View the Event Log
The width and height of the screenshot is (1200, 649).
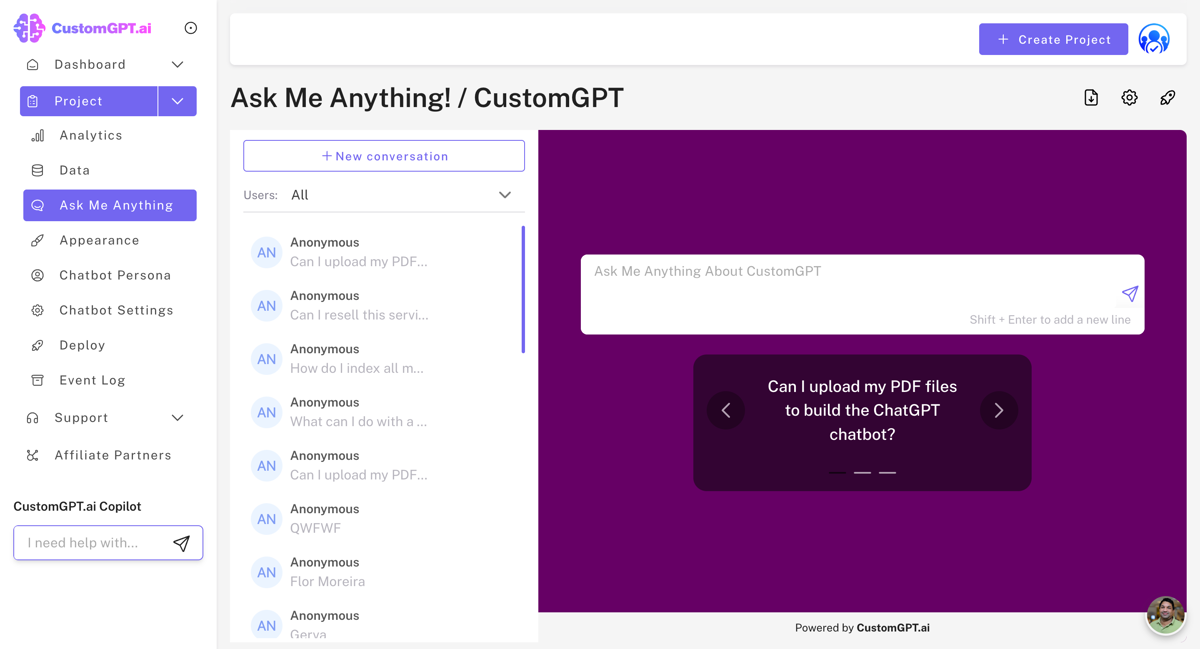click(x=92, y=380)
